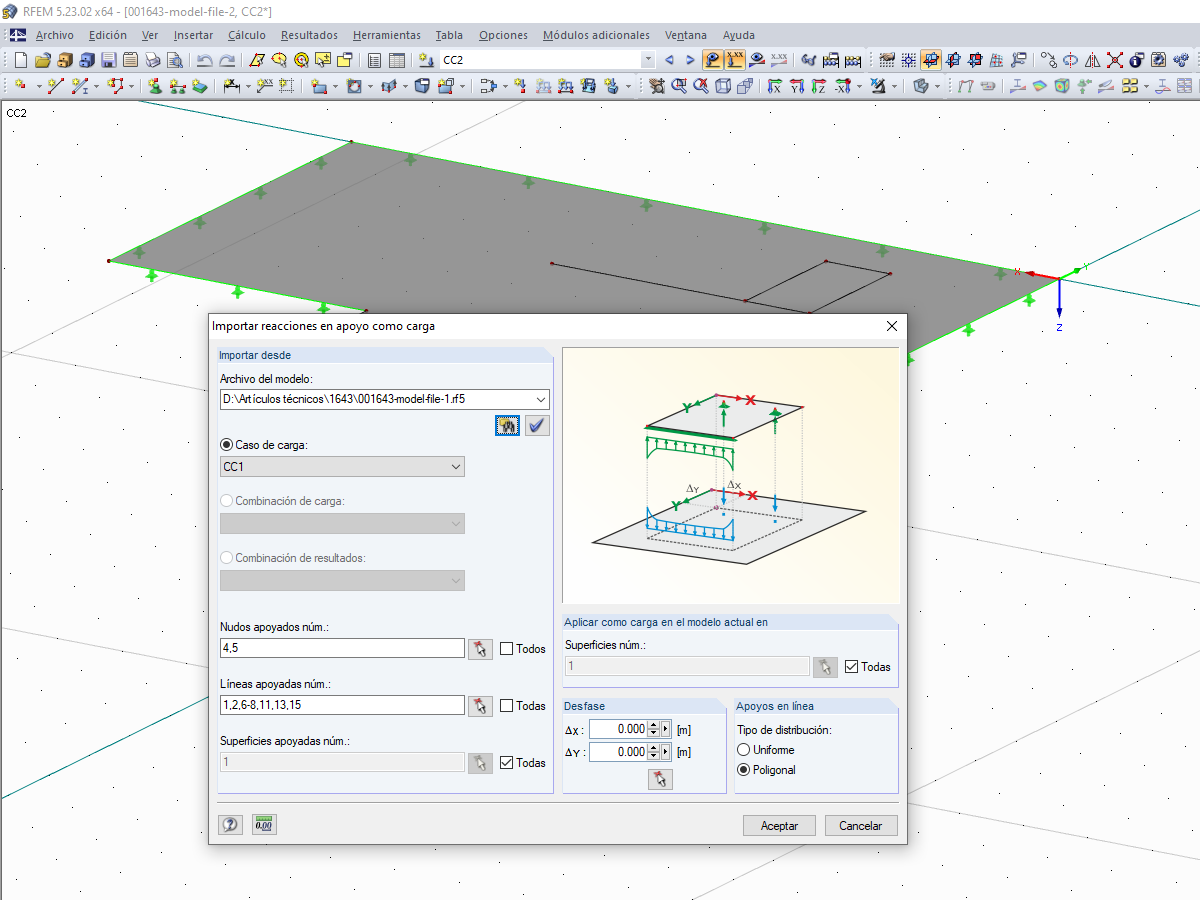1200x900 pixels.
Task: Undo the last action with the undo arrow
Action: pyautogui.click(x=205, y=60)
